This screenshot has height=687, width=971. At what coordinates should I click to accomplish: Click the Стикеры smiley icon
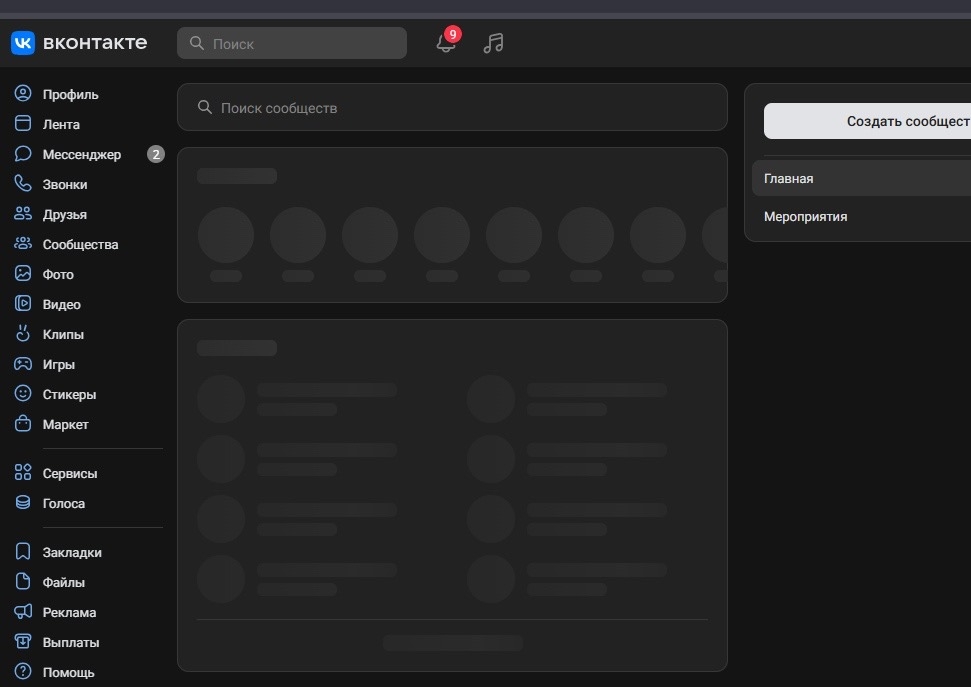click(x=23, y=393)
